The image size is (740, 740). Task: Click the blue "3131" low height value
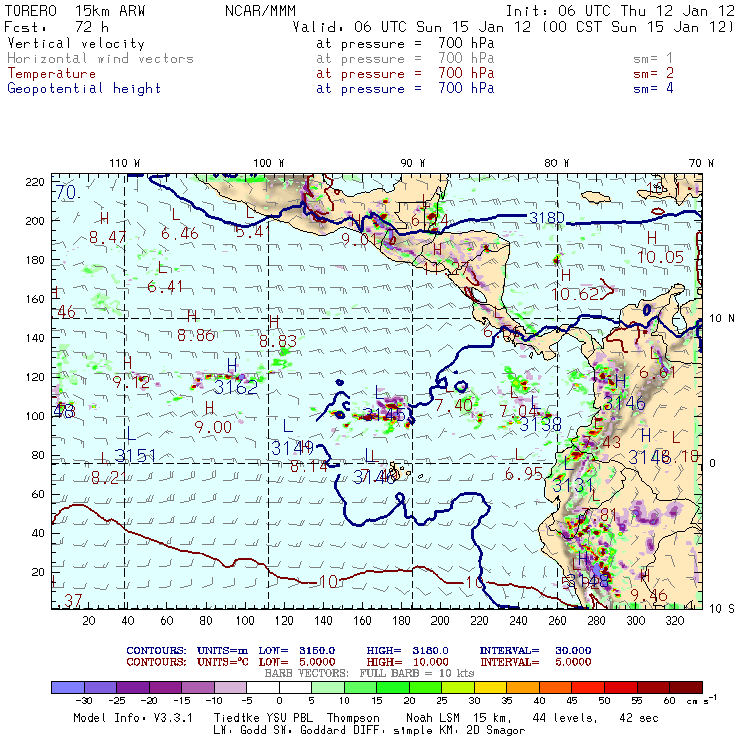coord(572,485)
